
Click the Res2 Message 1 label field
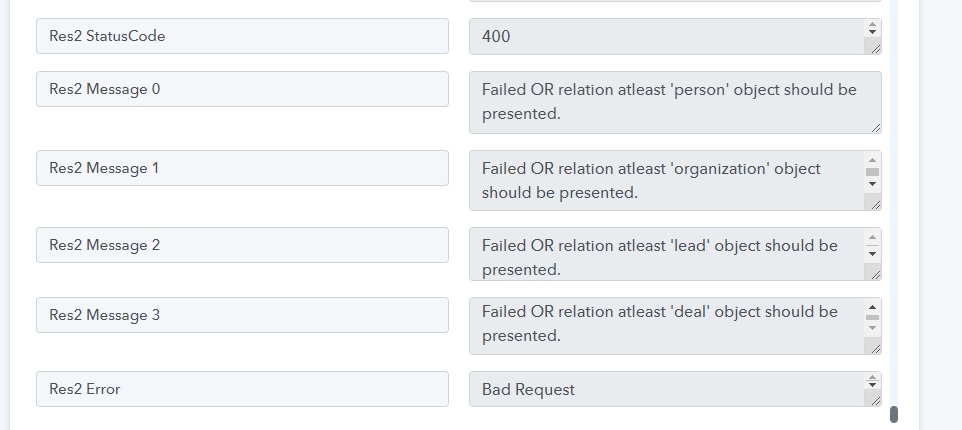(242, 168)
